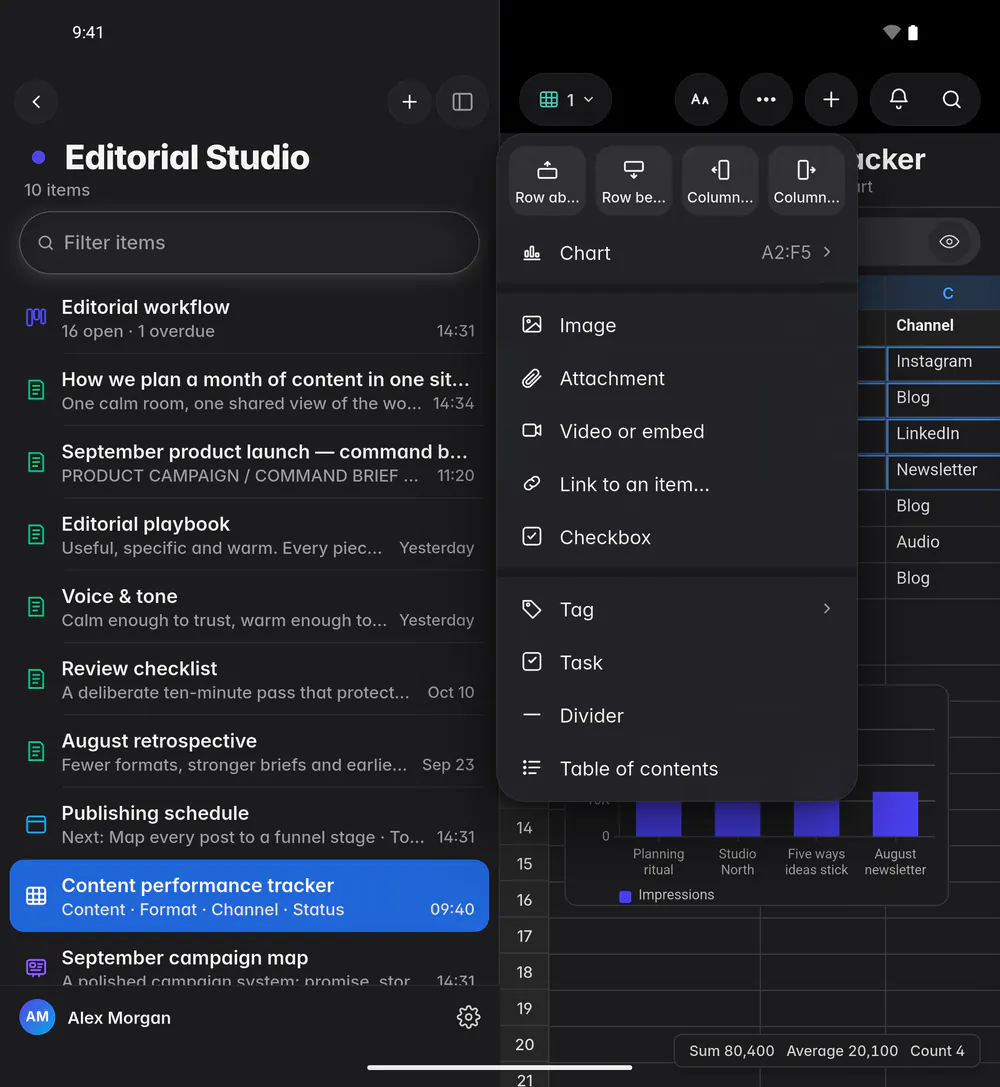The height and width of the screenshot is (1087, 1000).
Task: Select the Audio cell
Action: (943, 542)
